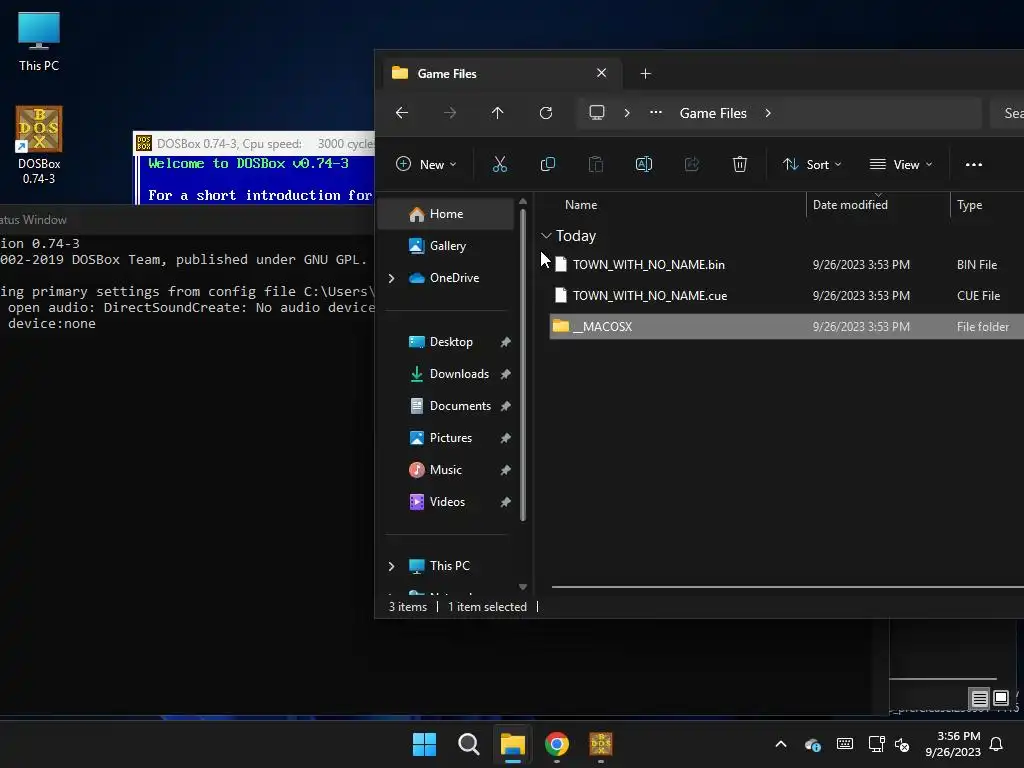The width and height of the screenshot is (1024, 768).
Task: Switch to large thumbnails view icon
Action: tap(1000, 699)
